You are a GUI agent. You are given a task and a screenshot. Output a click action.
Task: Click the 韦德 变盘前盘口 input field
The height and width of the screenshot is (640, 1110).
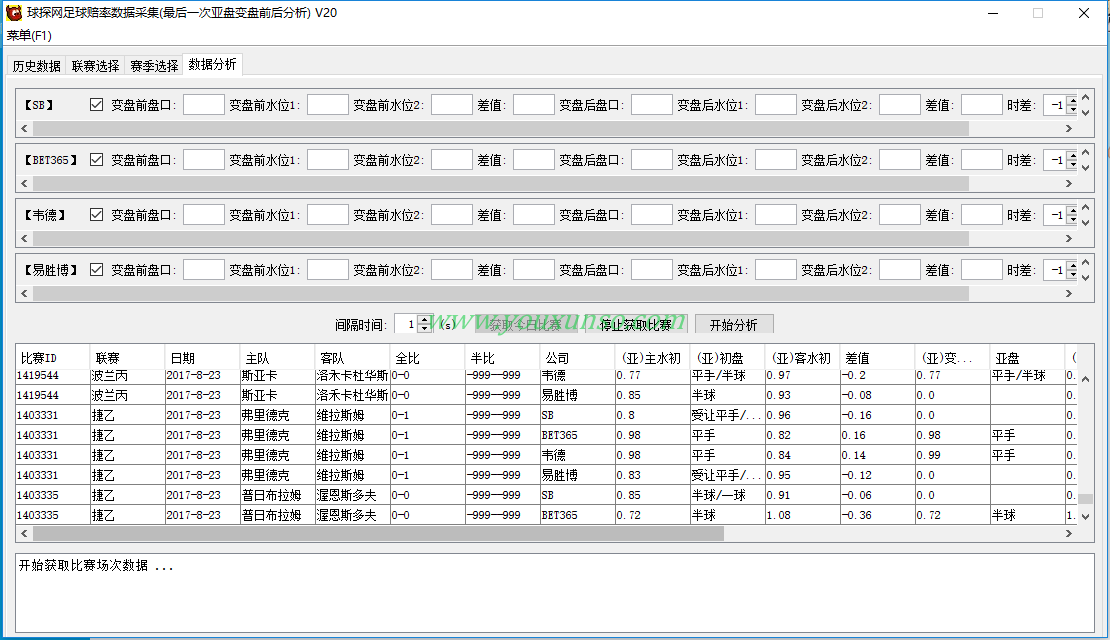pyautogui.click(x=204, y=215)
